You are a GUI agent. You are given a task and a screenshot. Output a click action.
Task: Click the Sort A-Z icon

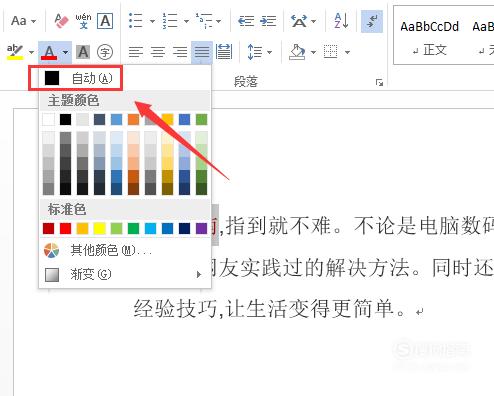click(341, 21)
